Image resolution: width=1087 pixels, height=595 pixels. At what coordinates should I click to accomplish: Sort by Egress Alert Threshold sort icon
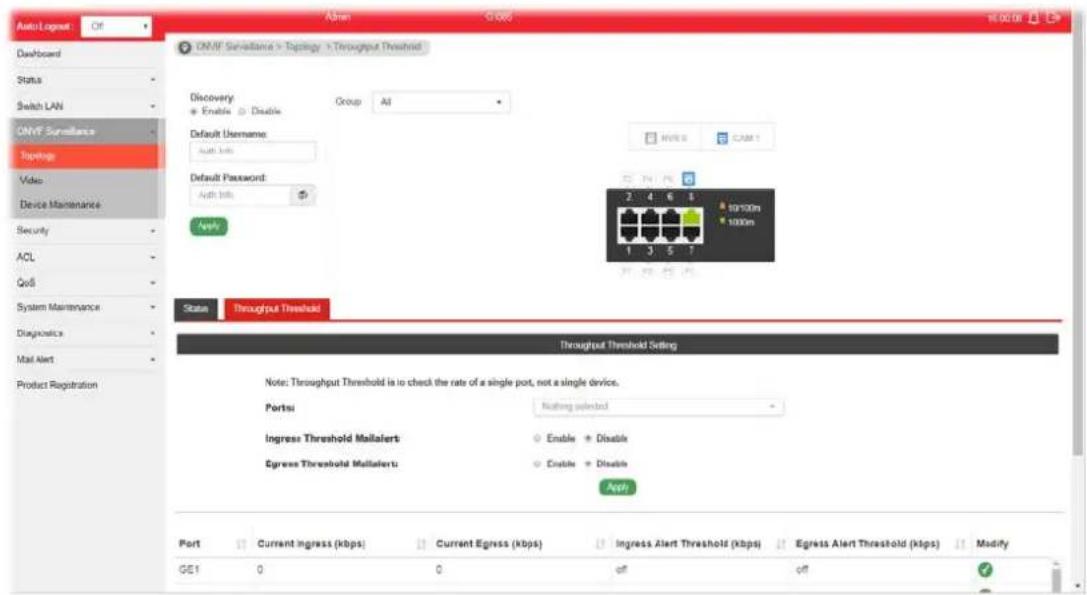(x=960, y=544)
